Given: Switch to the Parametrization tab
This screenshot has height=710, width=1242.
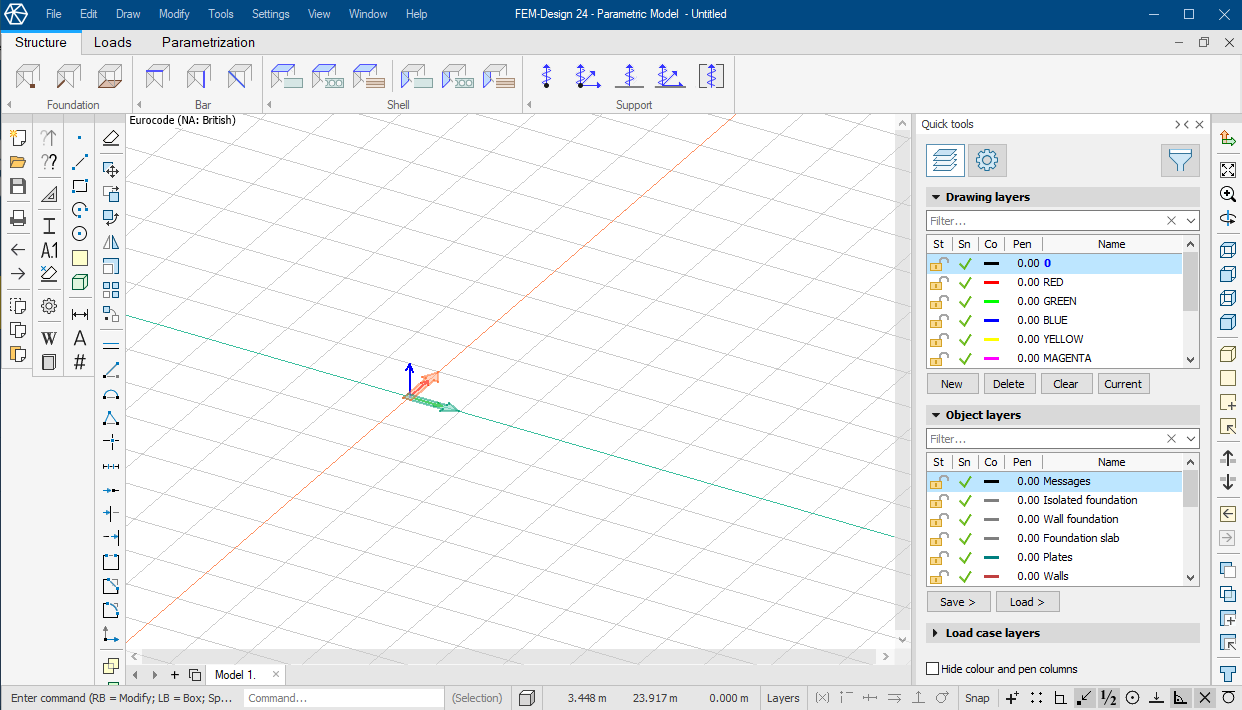Looking at the screenshot, I should [x=208, y=42].
